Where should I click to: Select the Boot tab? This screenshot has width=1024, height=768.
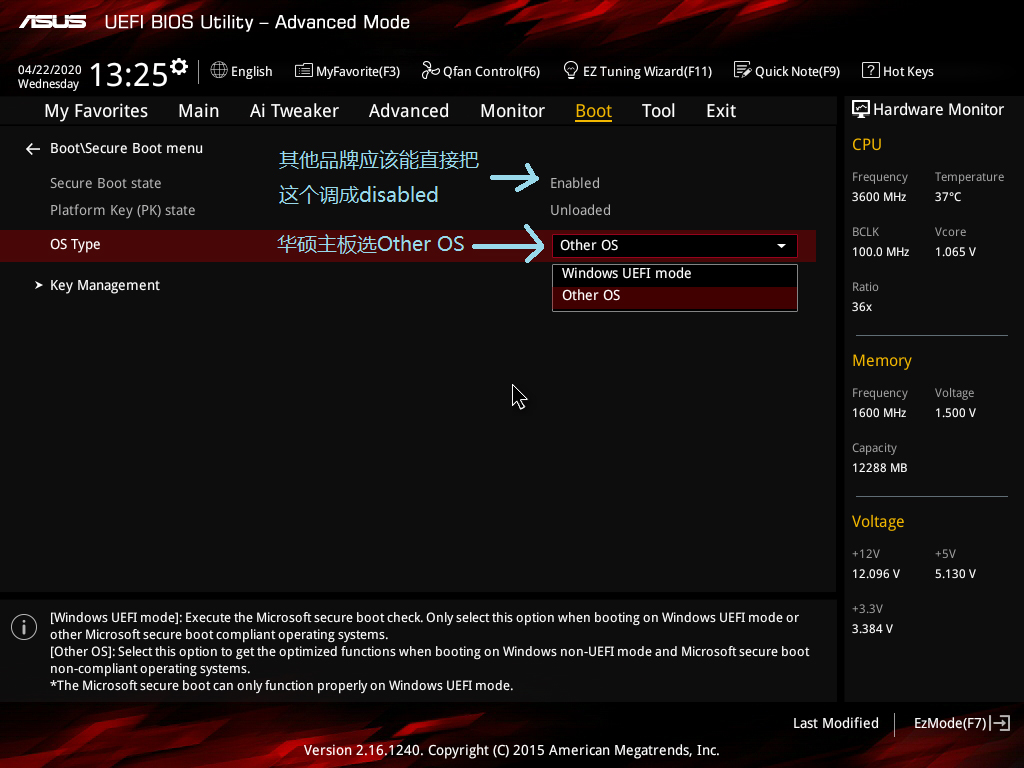(594, 111)
